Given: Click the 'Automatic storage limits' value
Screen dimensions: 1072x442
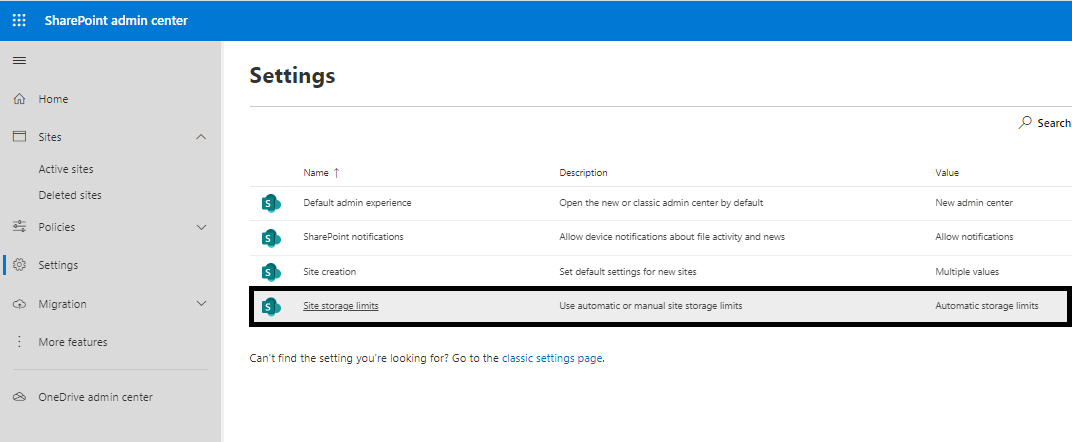Looking at the screenshot, I should click(x=987, y=306).
